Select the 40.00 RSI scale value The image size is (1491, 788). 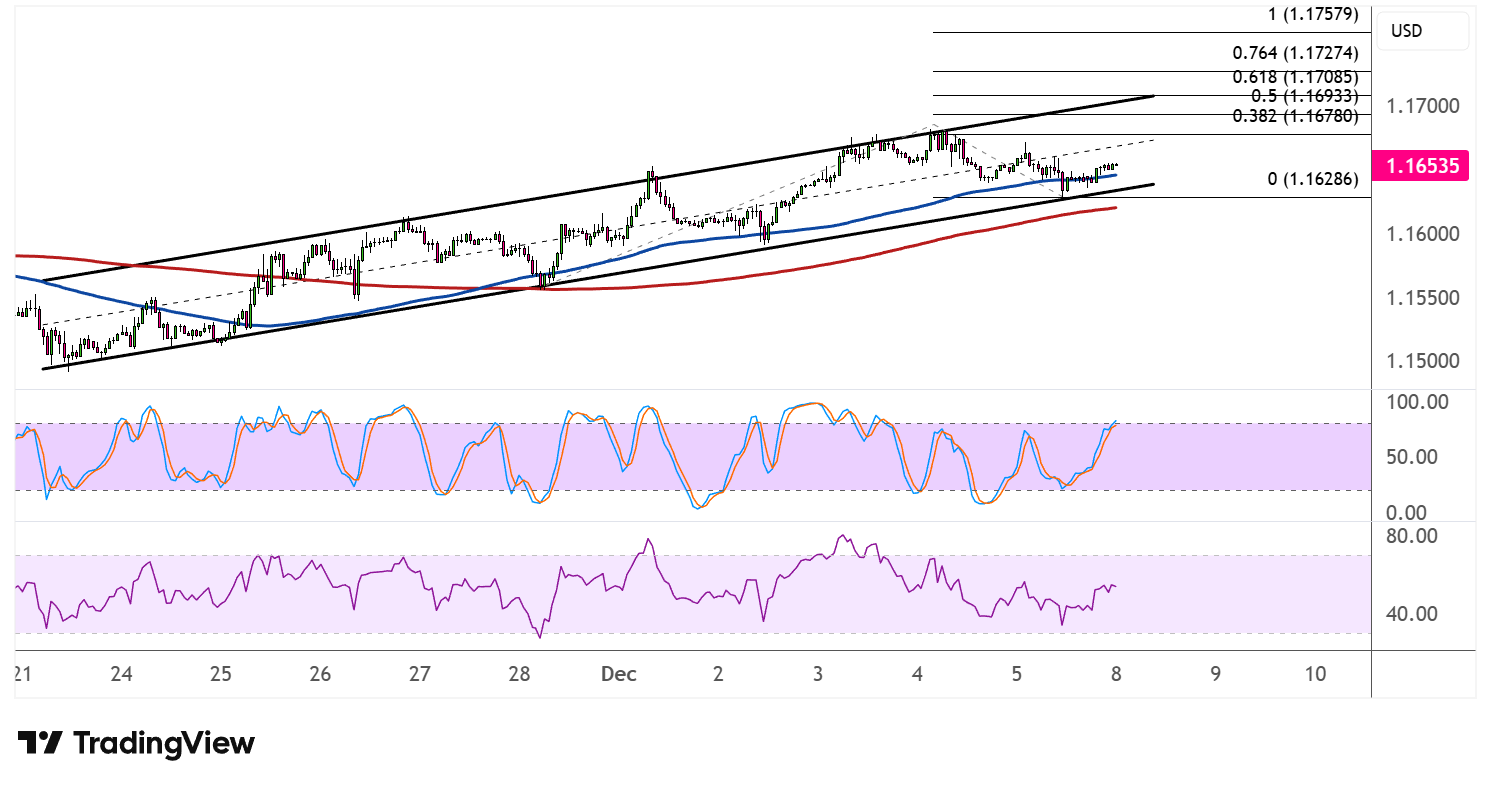point(1412,614)
